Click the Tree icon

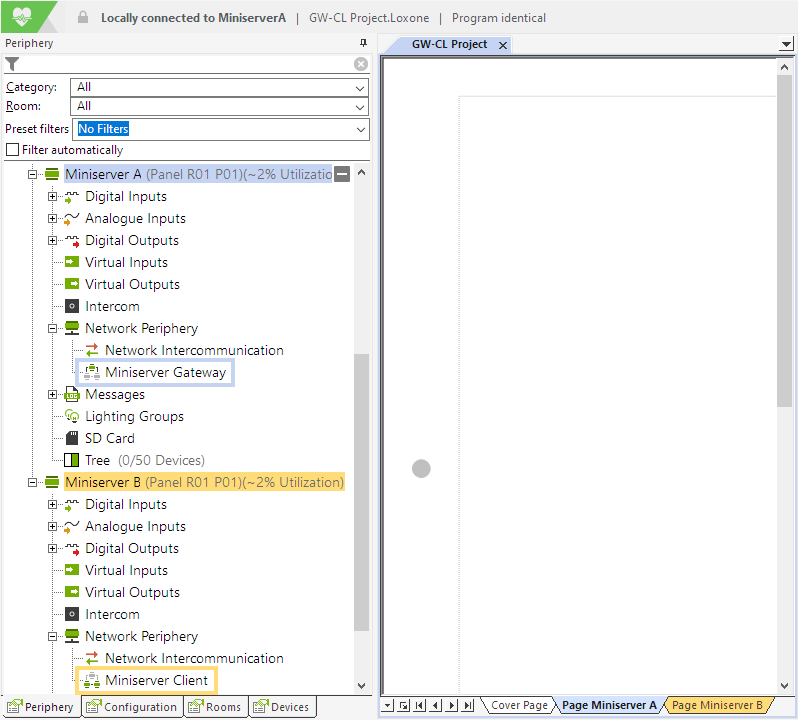(x=72, y=460)
